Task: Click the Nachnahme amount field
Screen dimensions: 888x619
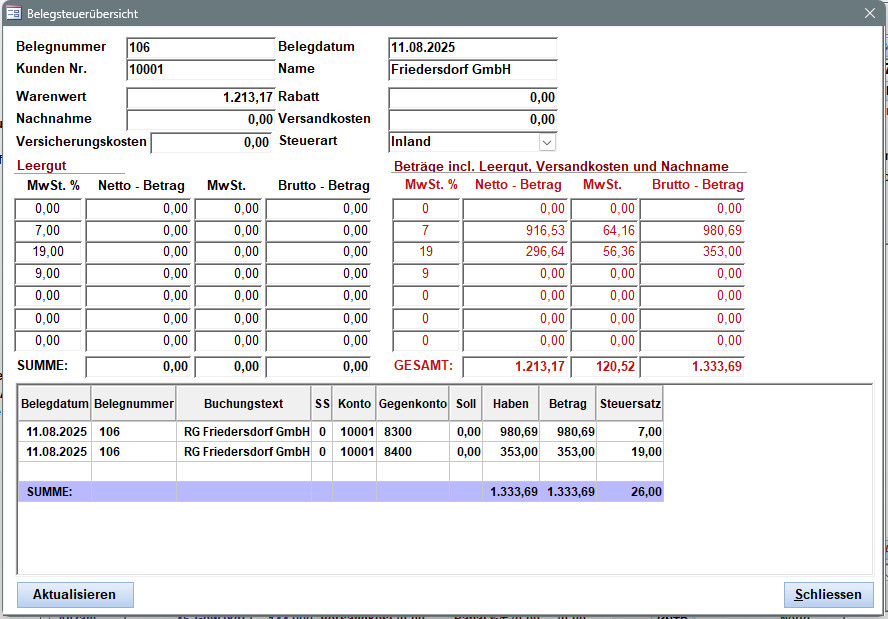Action: click(x=200, y=120)
